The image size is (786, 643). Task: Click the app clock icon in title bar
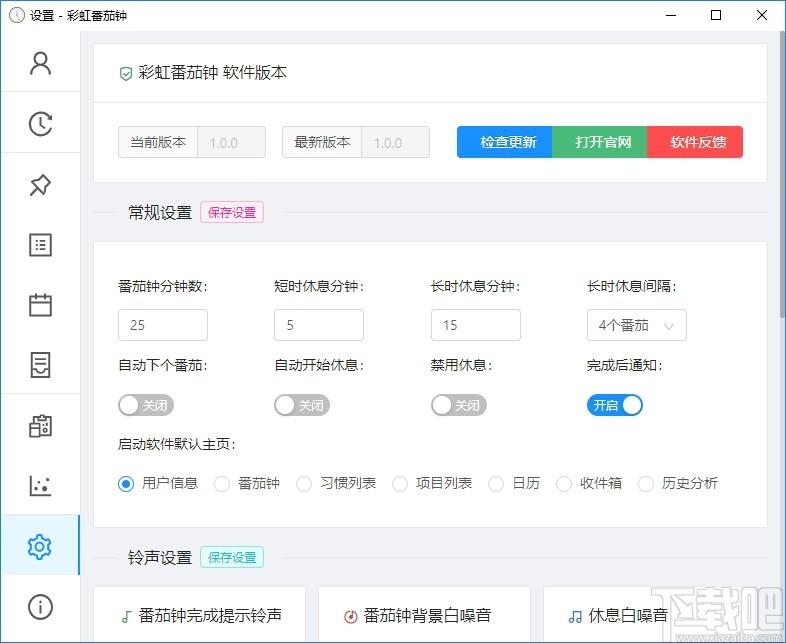[17, 15]
